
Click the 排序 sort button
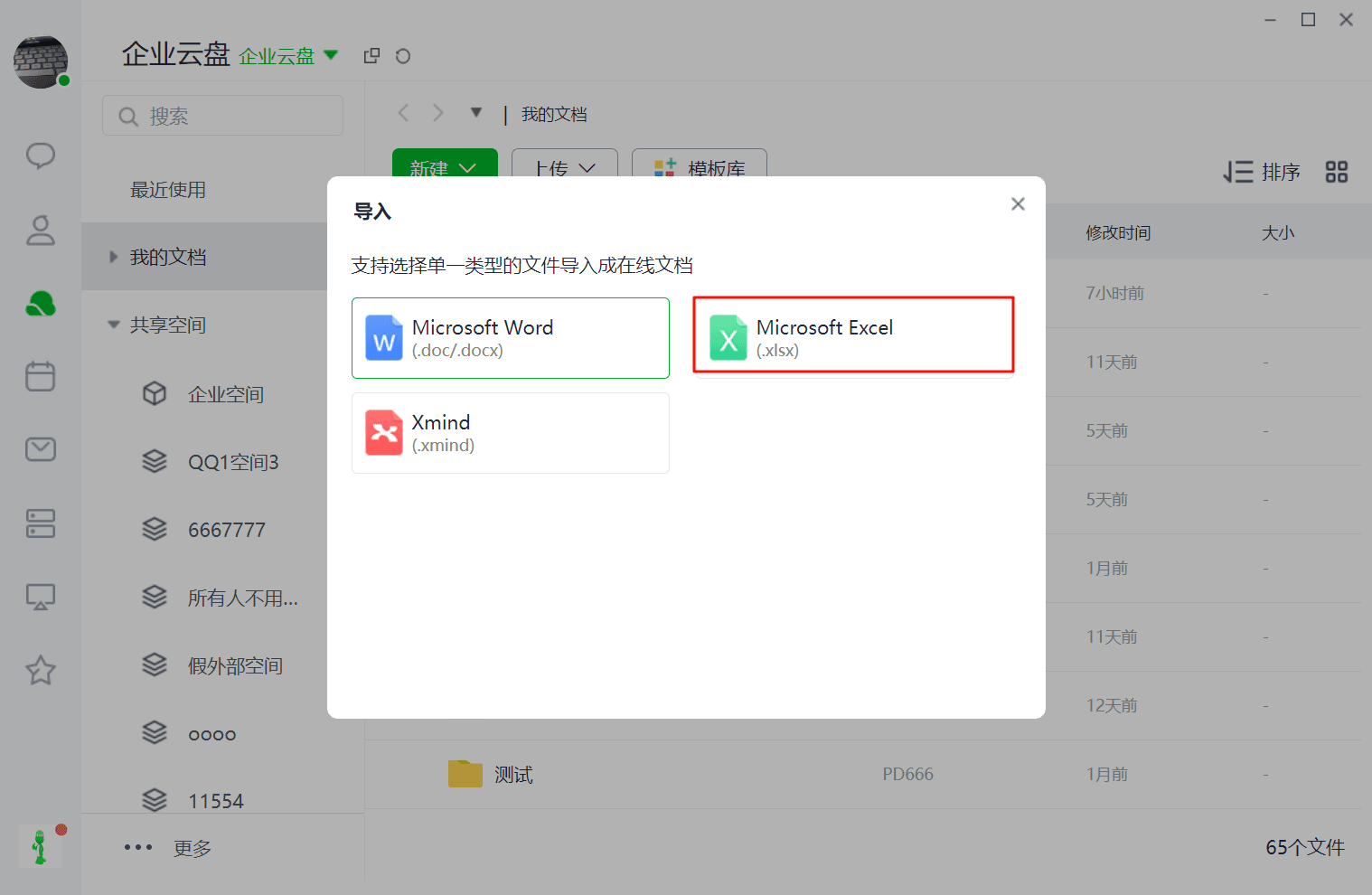(1262, 172)
